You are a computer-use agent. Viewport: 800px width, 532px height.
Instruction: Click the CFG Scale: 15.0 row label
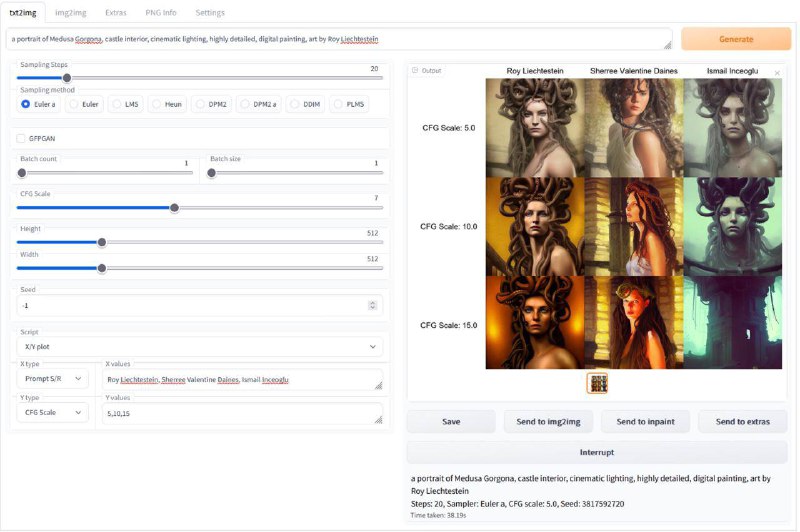(448, 325)
